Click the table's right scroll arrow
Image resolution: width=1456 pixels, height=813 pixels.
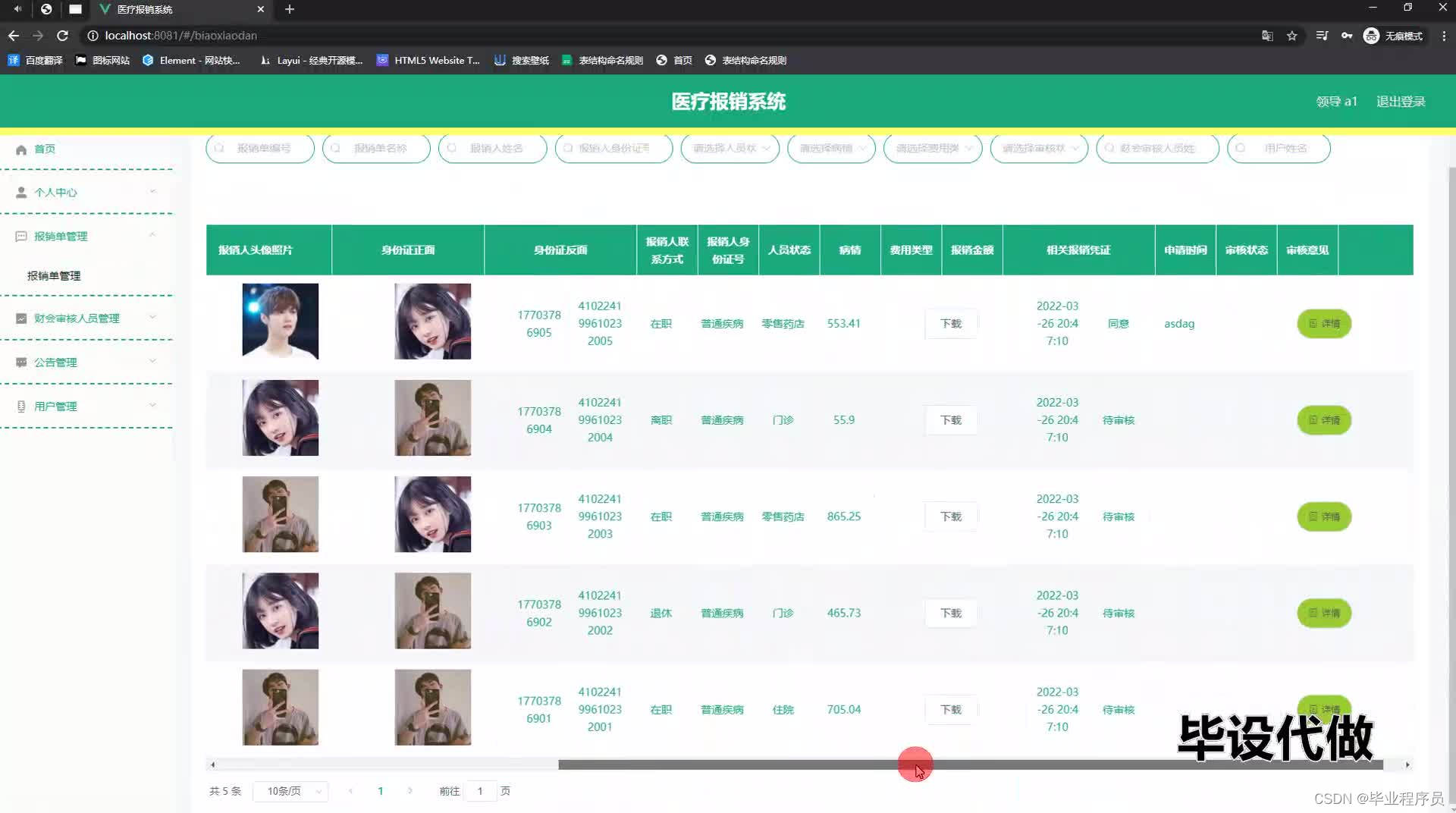coord(1407,765)
